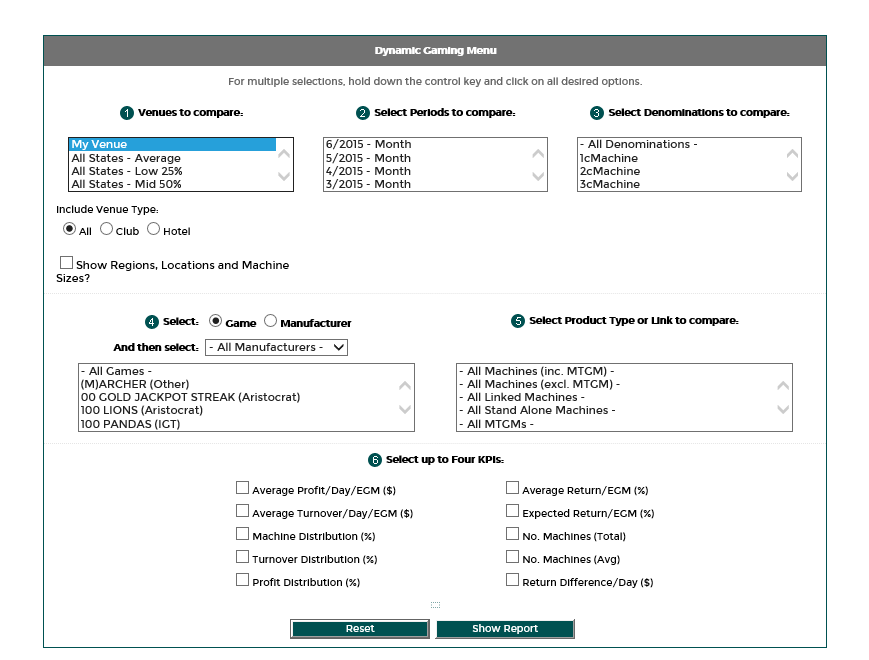This screenshot has height=660, width=869.
Task: Tick Expected Return/EGM (%) KPI
Action: pyautogui.click(x=513, y=510)
